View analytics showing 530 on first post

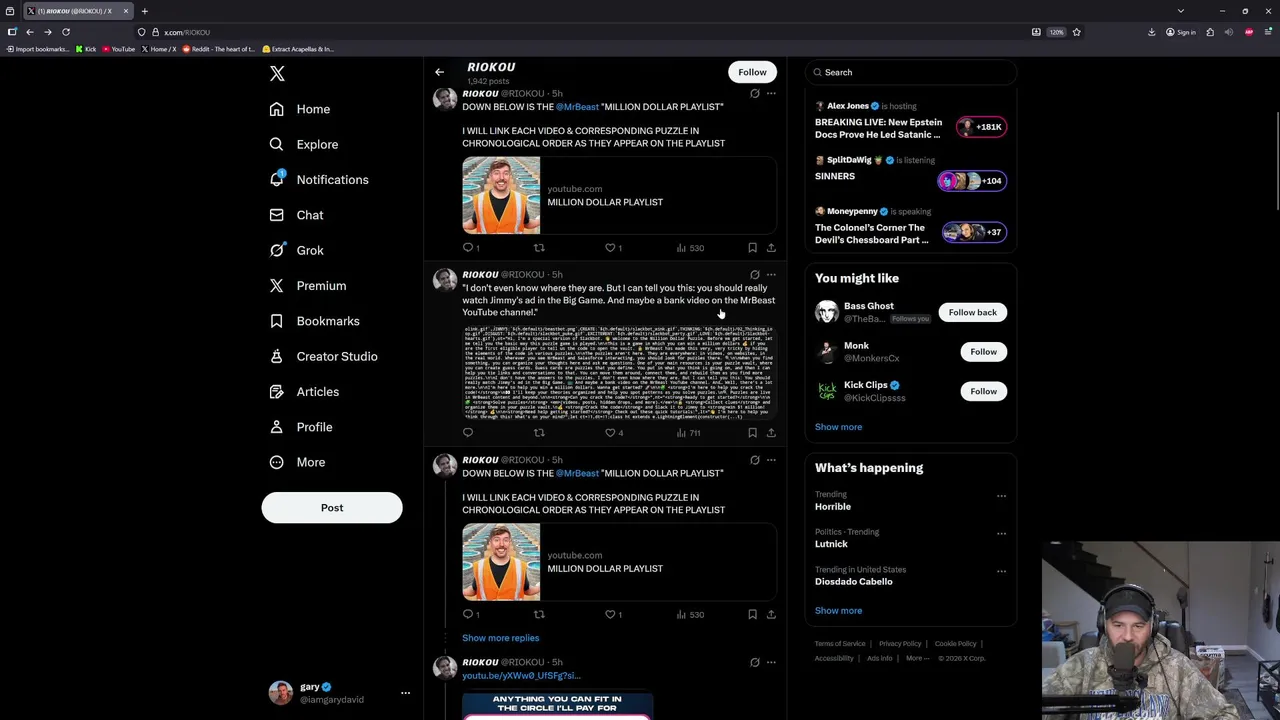coord(690,248)
